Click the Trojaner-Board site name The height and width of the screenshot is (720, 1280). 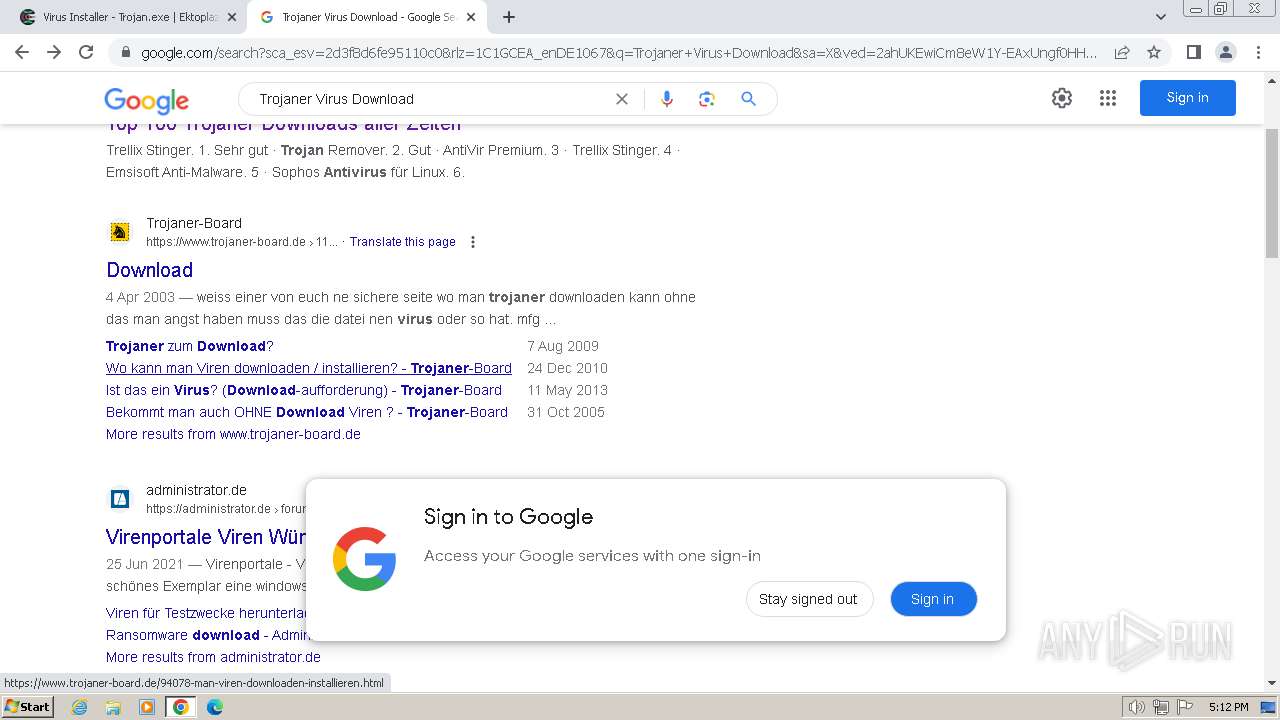[x=194, y=223]
